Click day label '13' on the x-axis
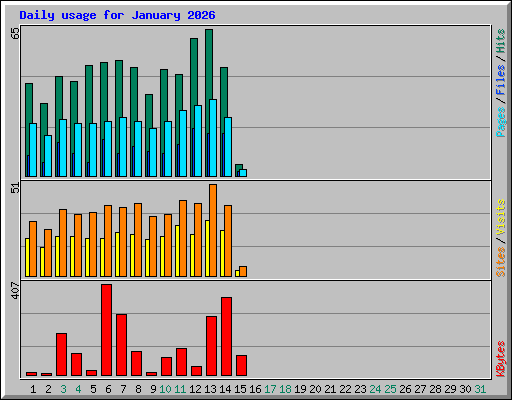 [x=210, y=389]
